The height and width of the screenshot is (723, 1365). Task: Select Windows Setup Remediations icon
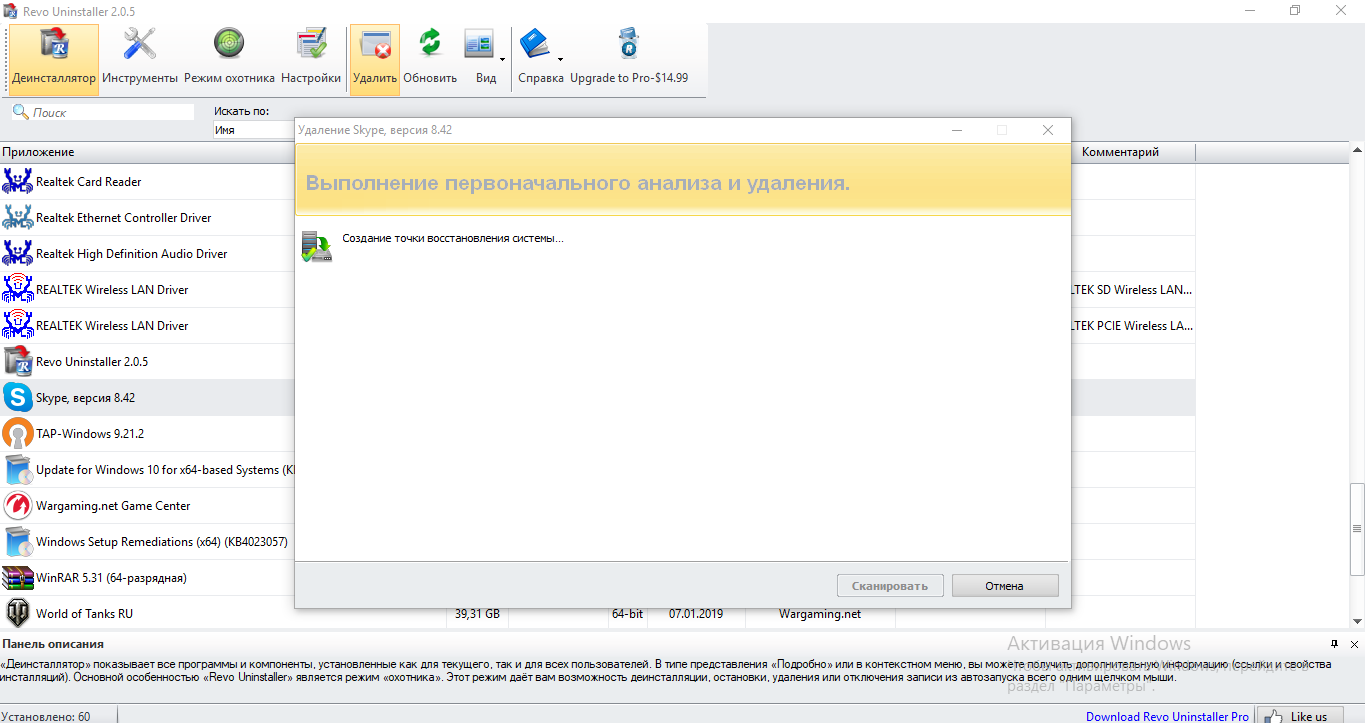coord(18,541)
